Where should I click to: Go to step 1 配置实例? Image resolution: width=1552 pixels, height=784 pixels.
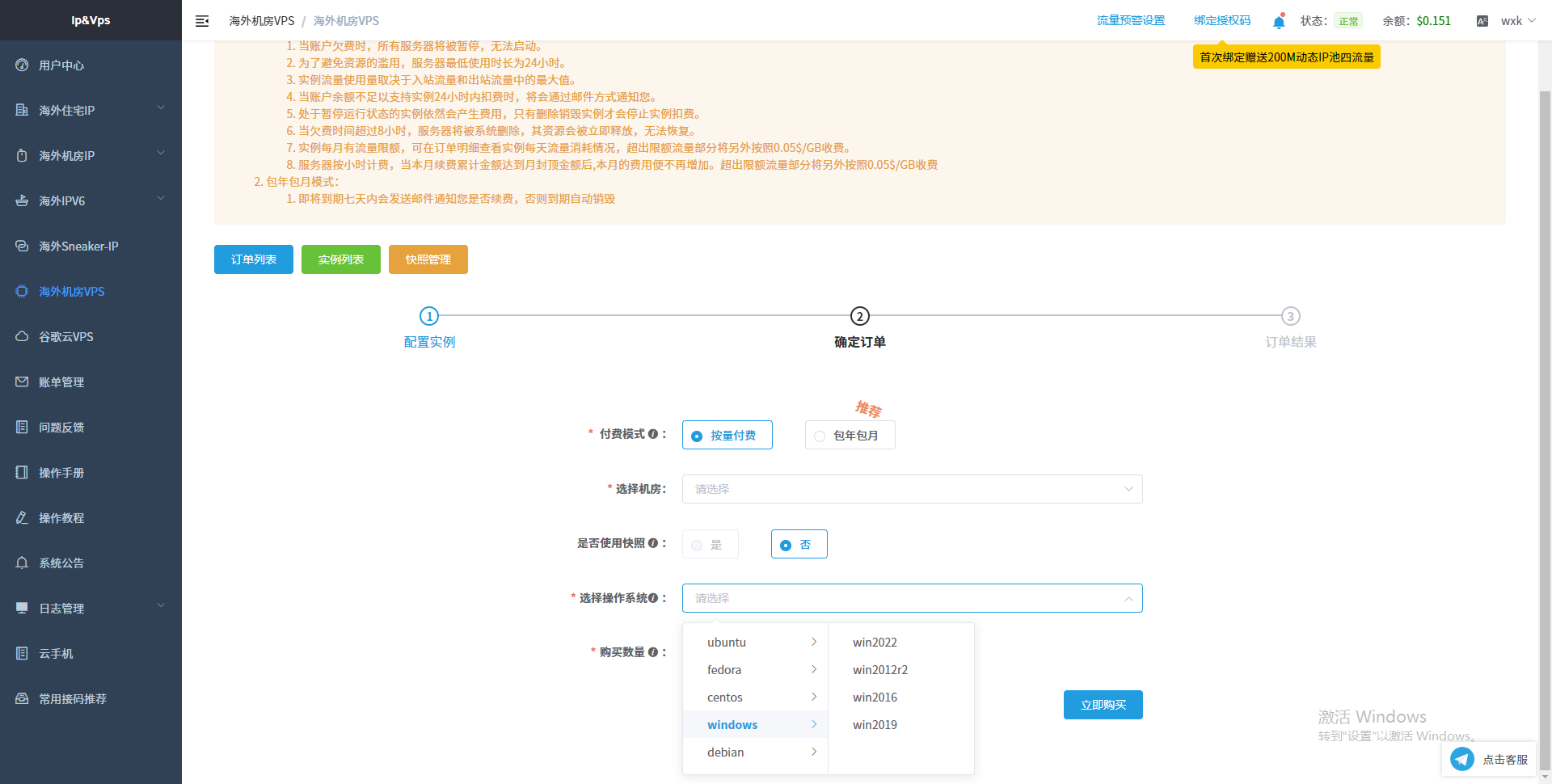coord(429,316)
